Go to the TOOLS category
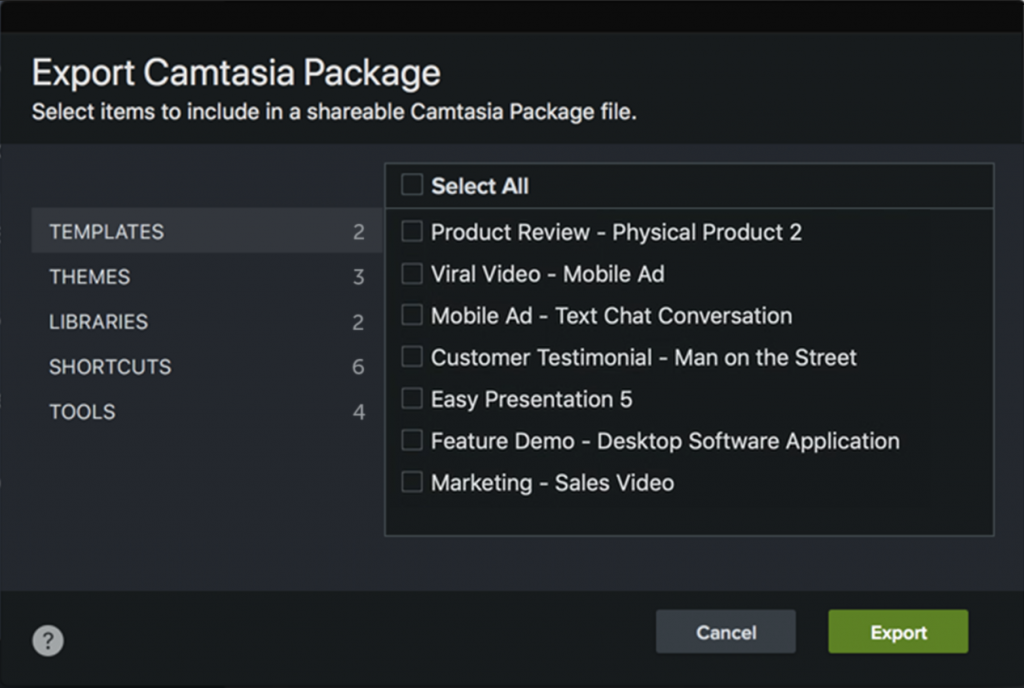 point(206,412)
